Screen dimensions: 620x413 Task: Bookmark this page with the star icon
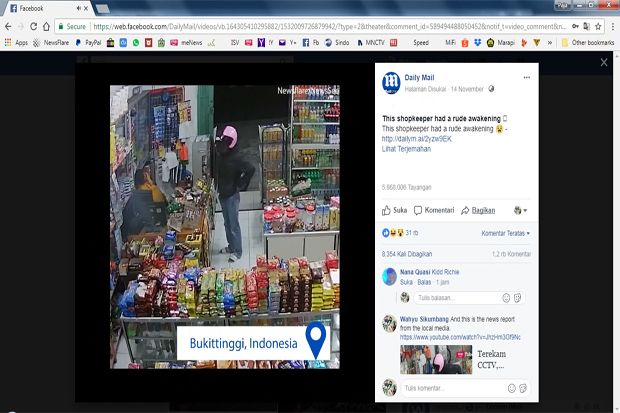tap(598, 27)
